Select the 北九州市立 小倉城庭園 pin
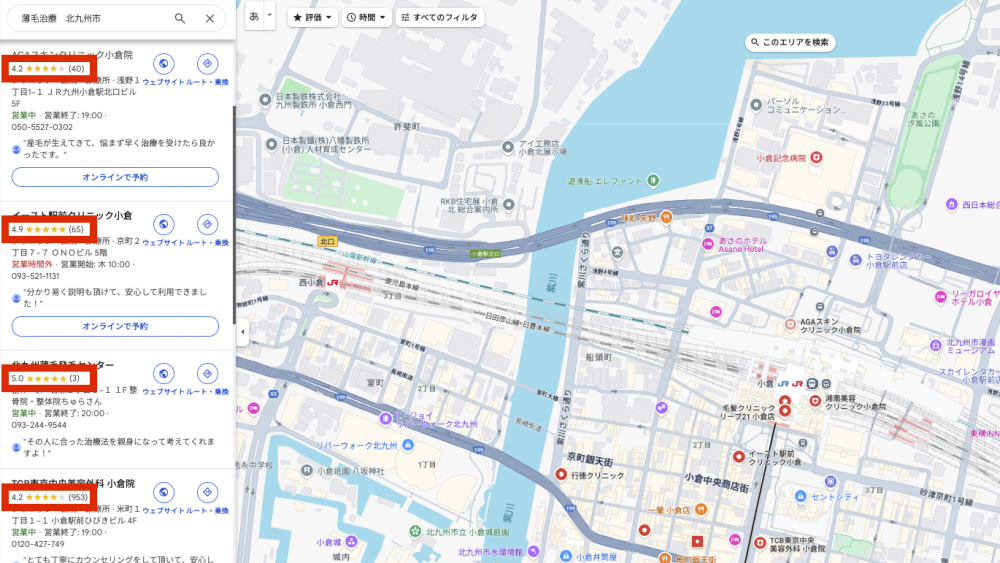 pyautogui.click(x=415, y=531)
